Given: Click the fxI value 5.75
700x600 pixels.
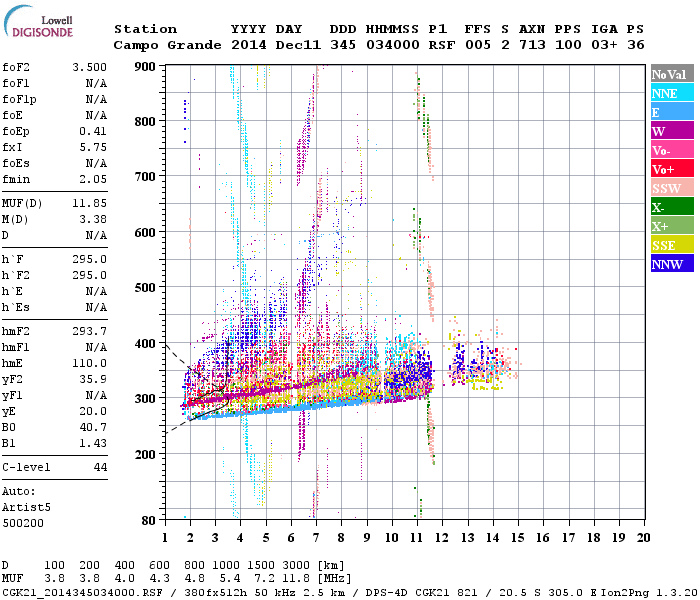Looking at the screenshot, I should 93,147.
